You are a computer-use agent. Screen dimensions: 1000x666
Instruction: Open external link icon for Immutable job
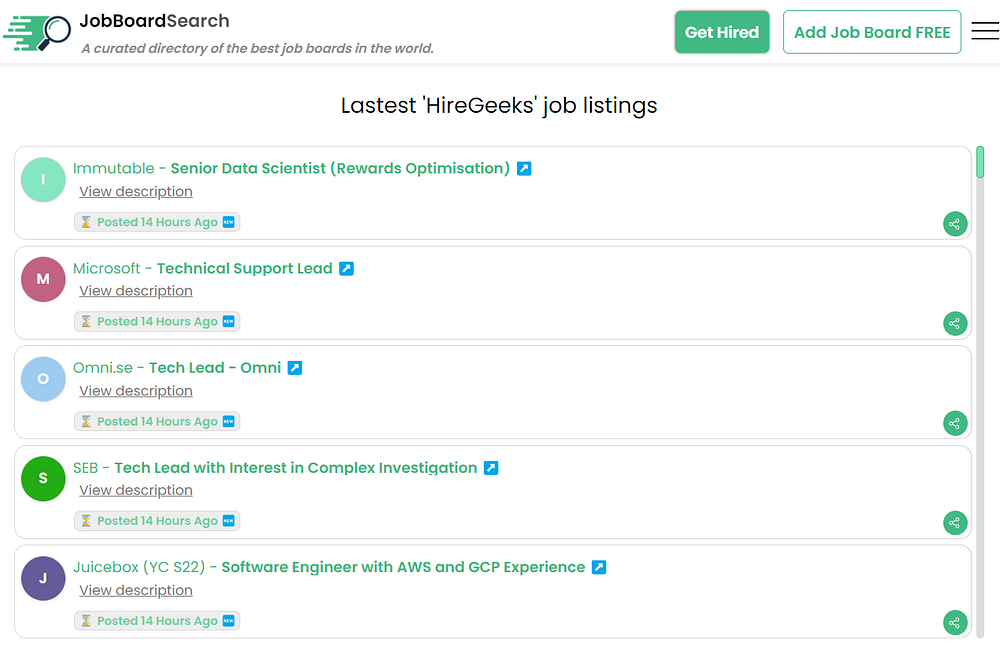(524, 168)
